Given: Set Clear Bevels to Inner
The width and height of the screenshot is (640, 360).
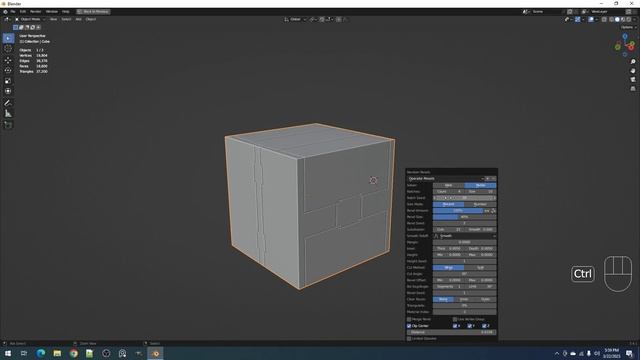Looking at the screenshot, I should [464, 299].
